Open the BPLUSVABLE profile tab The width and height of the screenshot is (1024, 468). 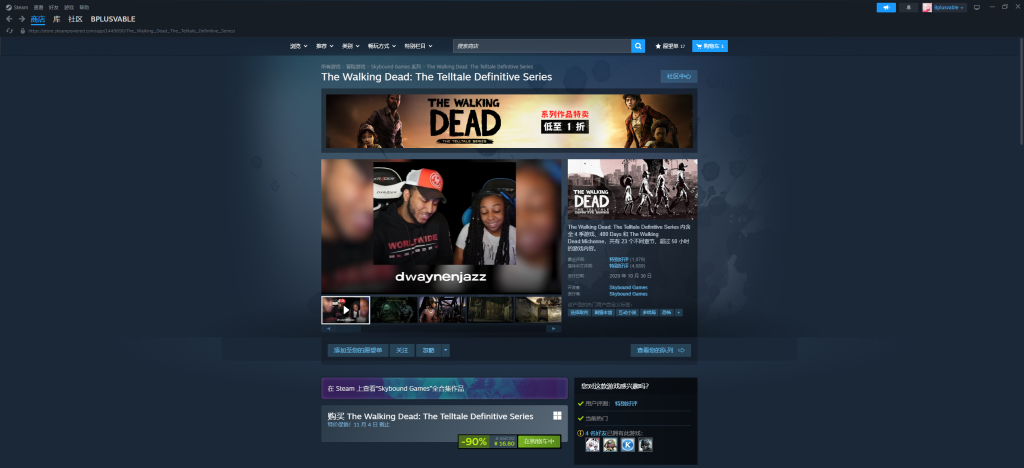[x=113, y=19]
